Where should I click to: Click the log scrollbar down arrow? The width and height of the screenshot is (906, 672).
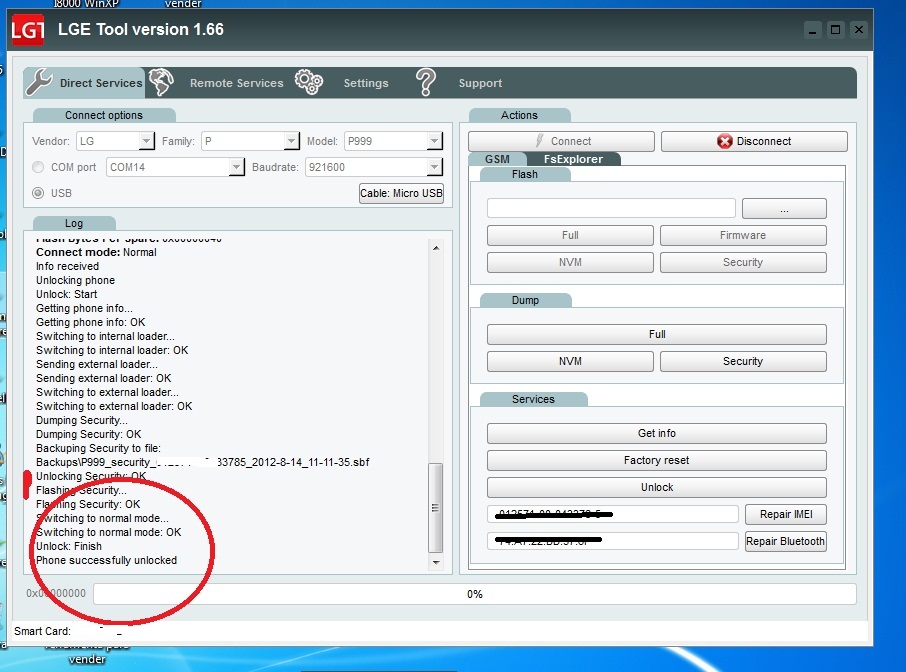point(436,562)
